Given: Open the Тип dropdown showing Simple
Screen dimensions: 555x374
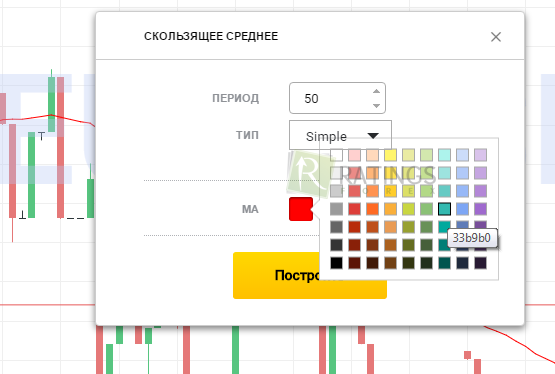Looking at the screenshot, I should coord(340,135).
